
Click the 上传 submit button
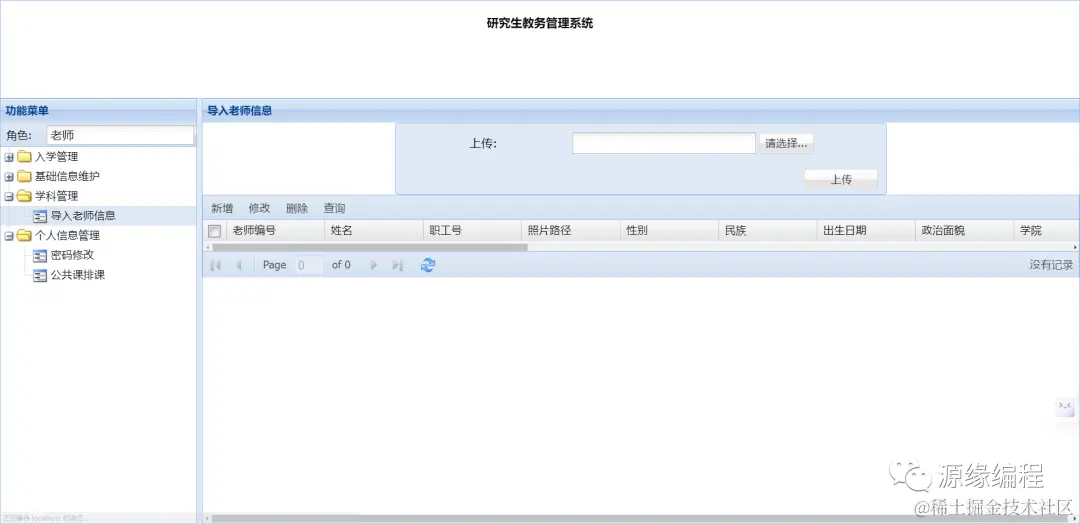pyautogui.click(x=841, y=180)
